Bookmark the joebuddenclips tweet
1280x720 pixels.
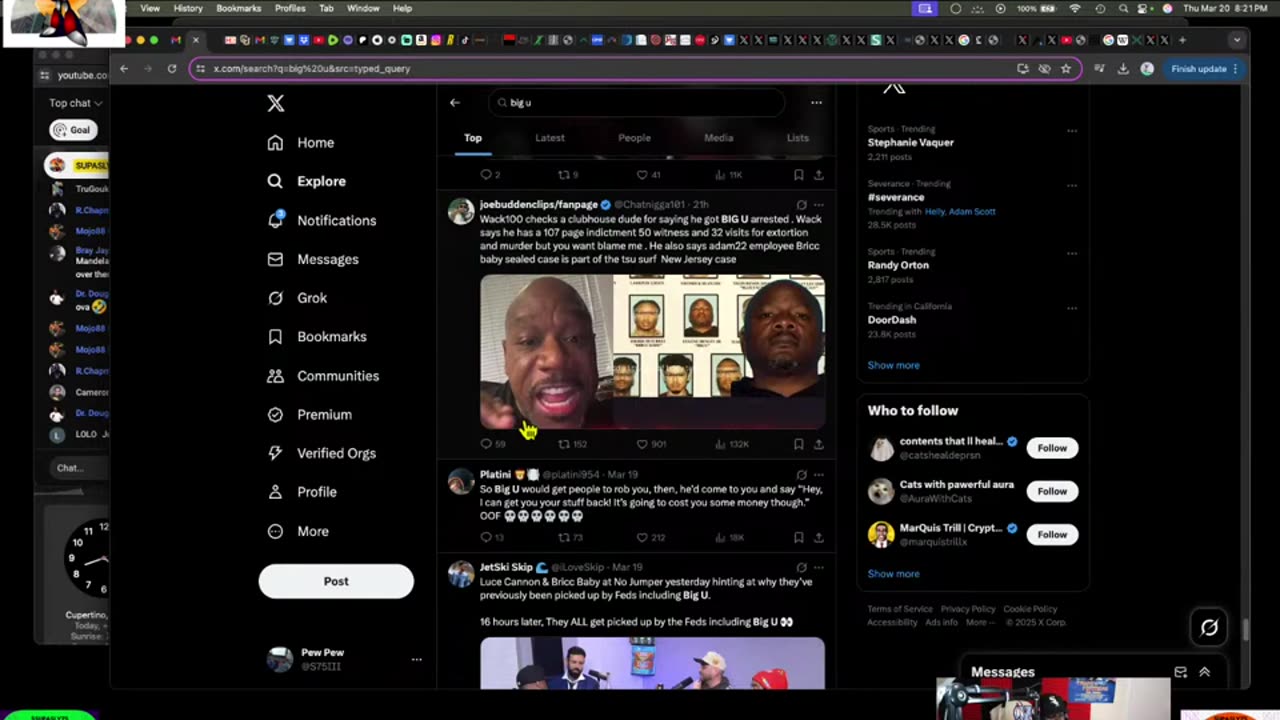798,444
